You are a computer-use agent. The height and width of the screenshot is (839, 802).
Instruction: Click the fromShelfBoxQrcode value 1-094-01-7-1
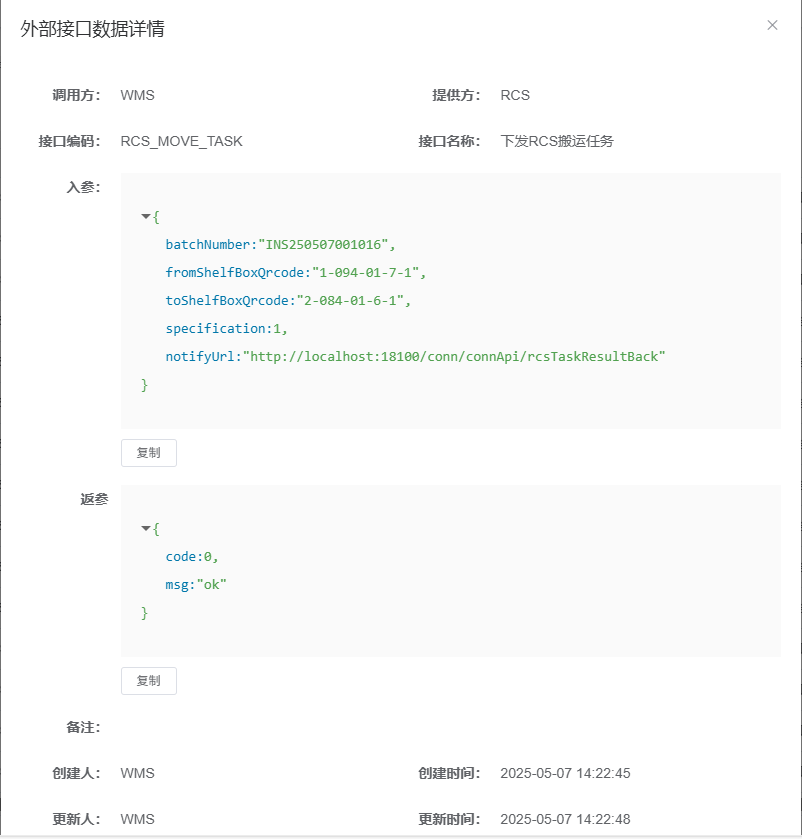365,272
